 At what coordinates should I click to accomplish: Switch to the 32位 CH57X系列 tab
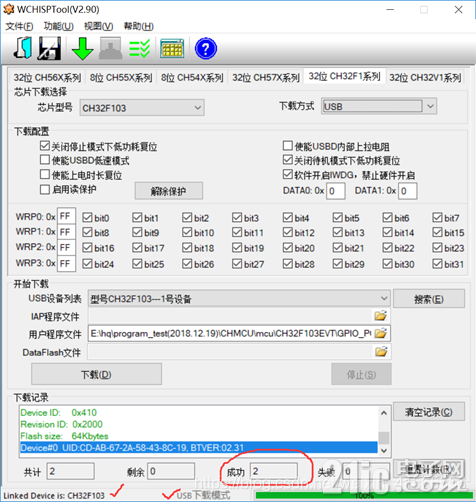coord(266,78)
